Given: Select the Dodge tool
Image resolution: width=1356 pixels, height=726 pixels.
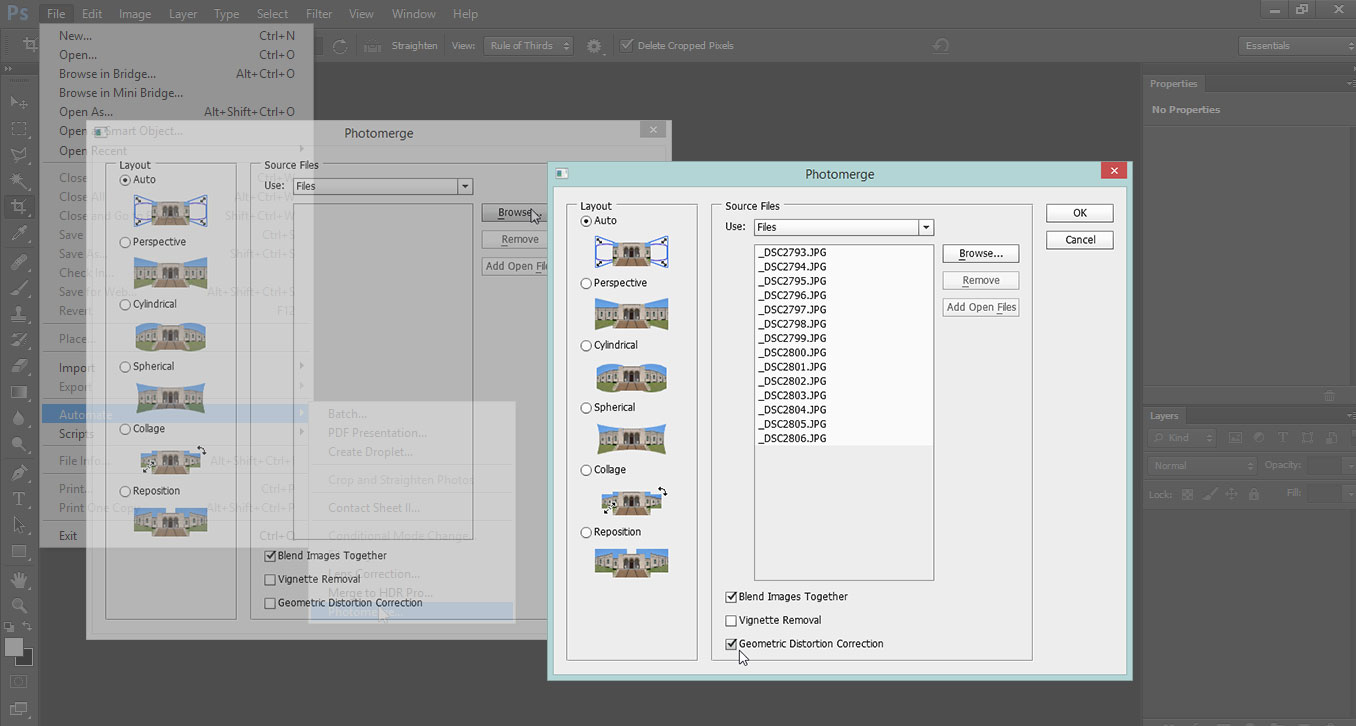Looking at the screenshot, I should tap(19, 444).
